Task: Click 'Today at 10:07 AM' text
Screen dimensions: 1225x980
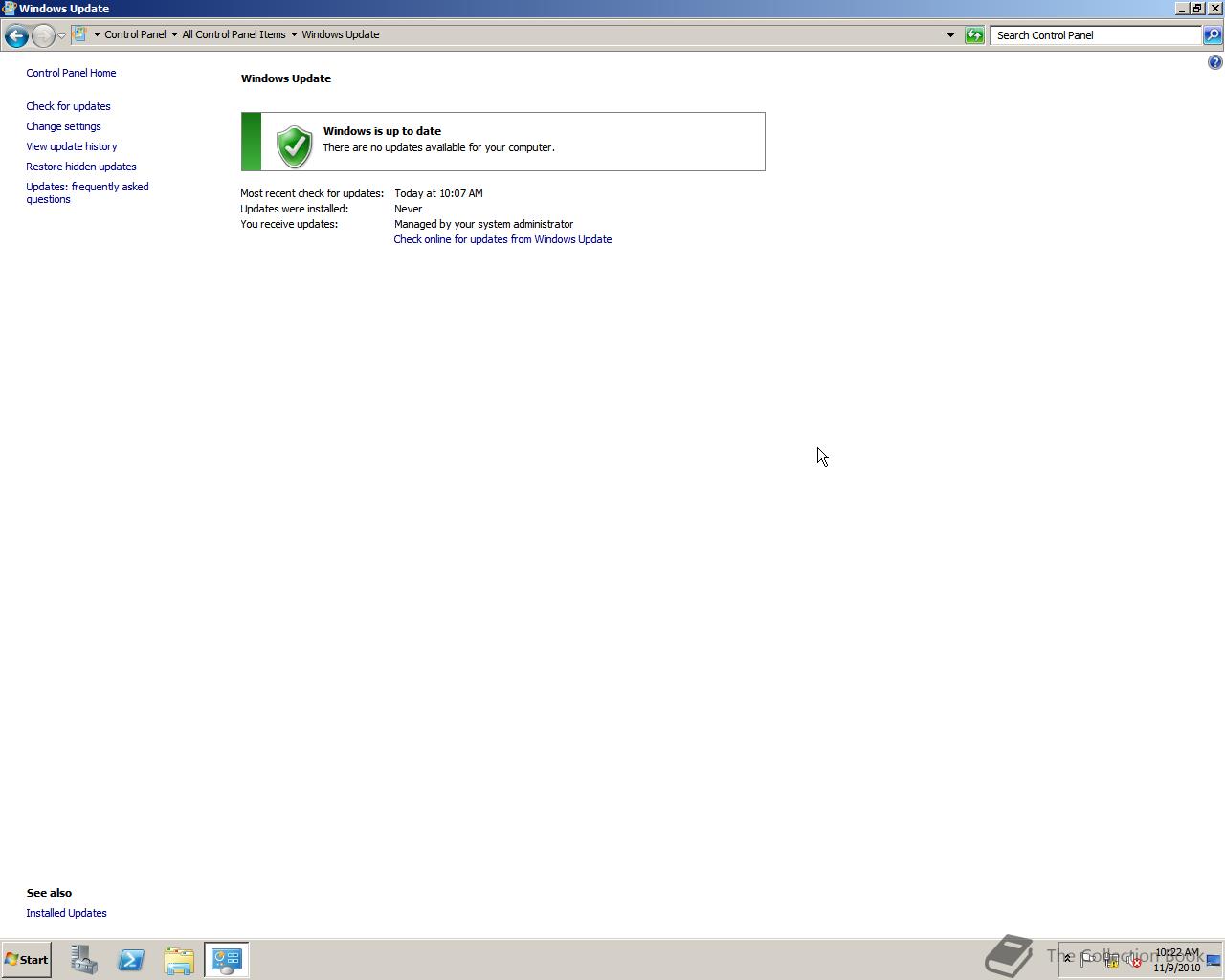Action: (438, 193)
